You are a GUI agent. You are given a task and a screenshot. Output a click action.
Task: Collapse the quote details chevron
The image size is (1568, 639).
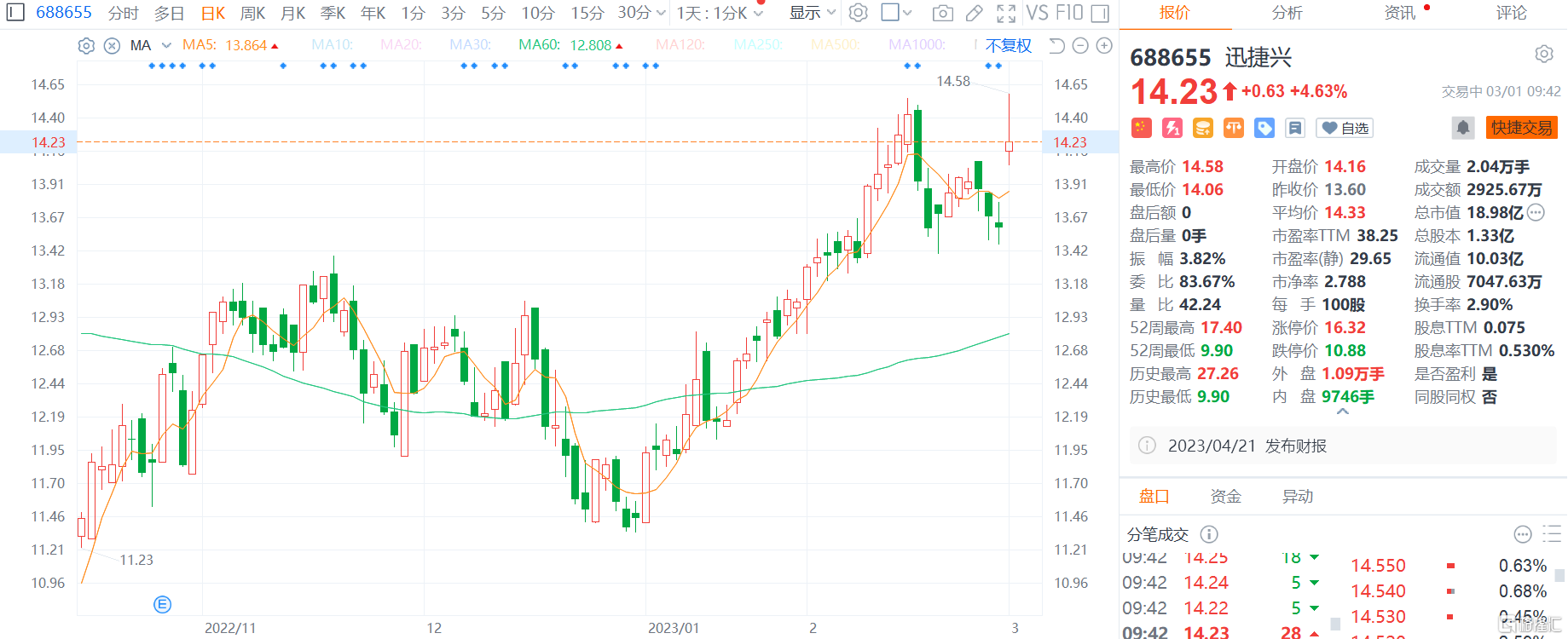[x=1343, y=412]
